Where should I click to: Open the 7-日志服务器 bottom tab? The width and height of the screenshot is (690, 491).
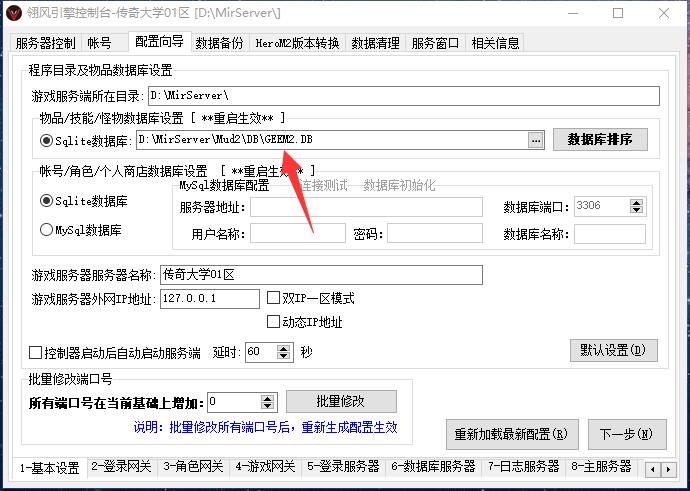pos(523,467)
